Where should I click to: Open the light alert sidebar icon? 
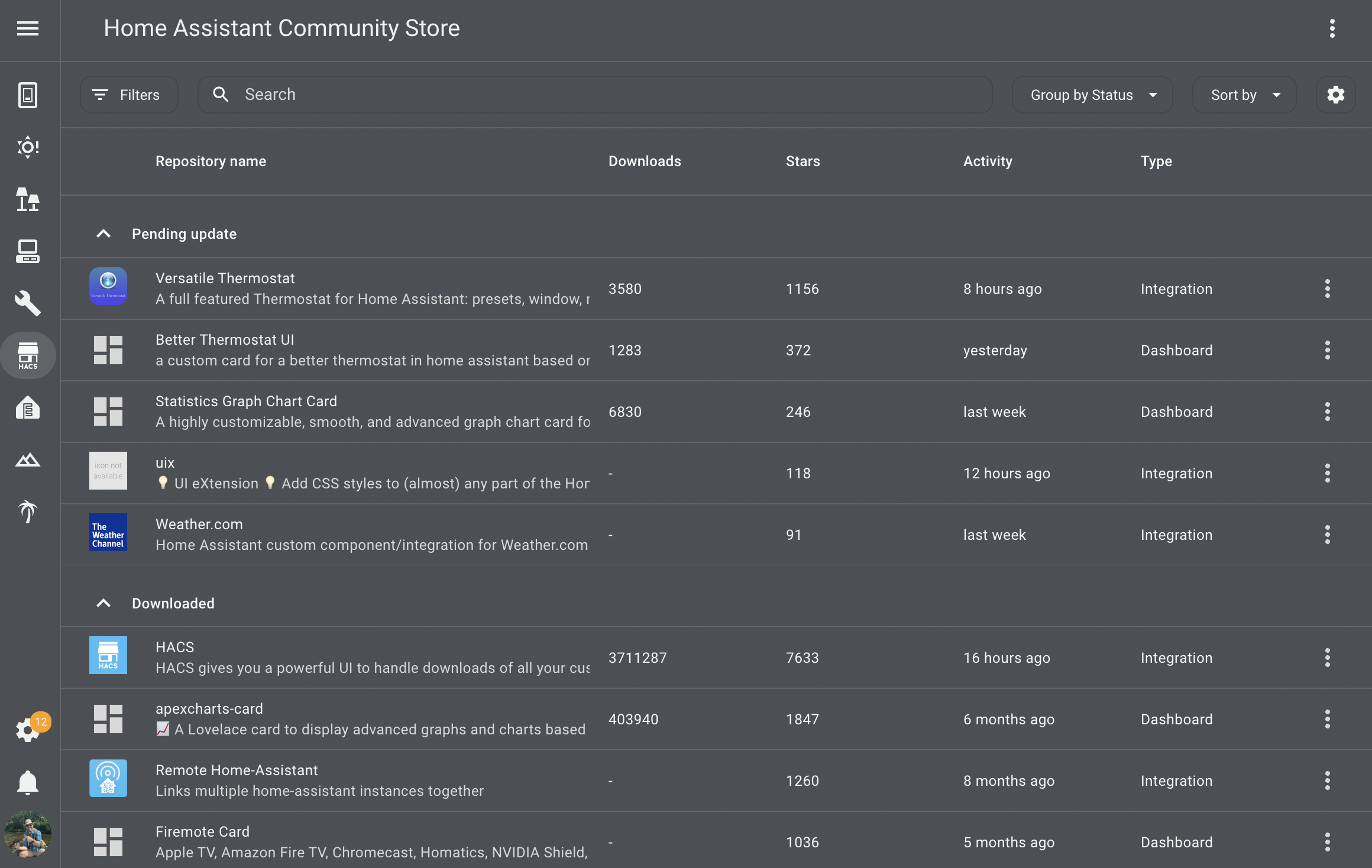[x=28, y=147]
